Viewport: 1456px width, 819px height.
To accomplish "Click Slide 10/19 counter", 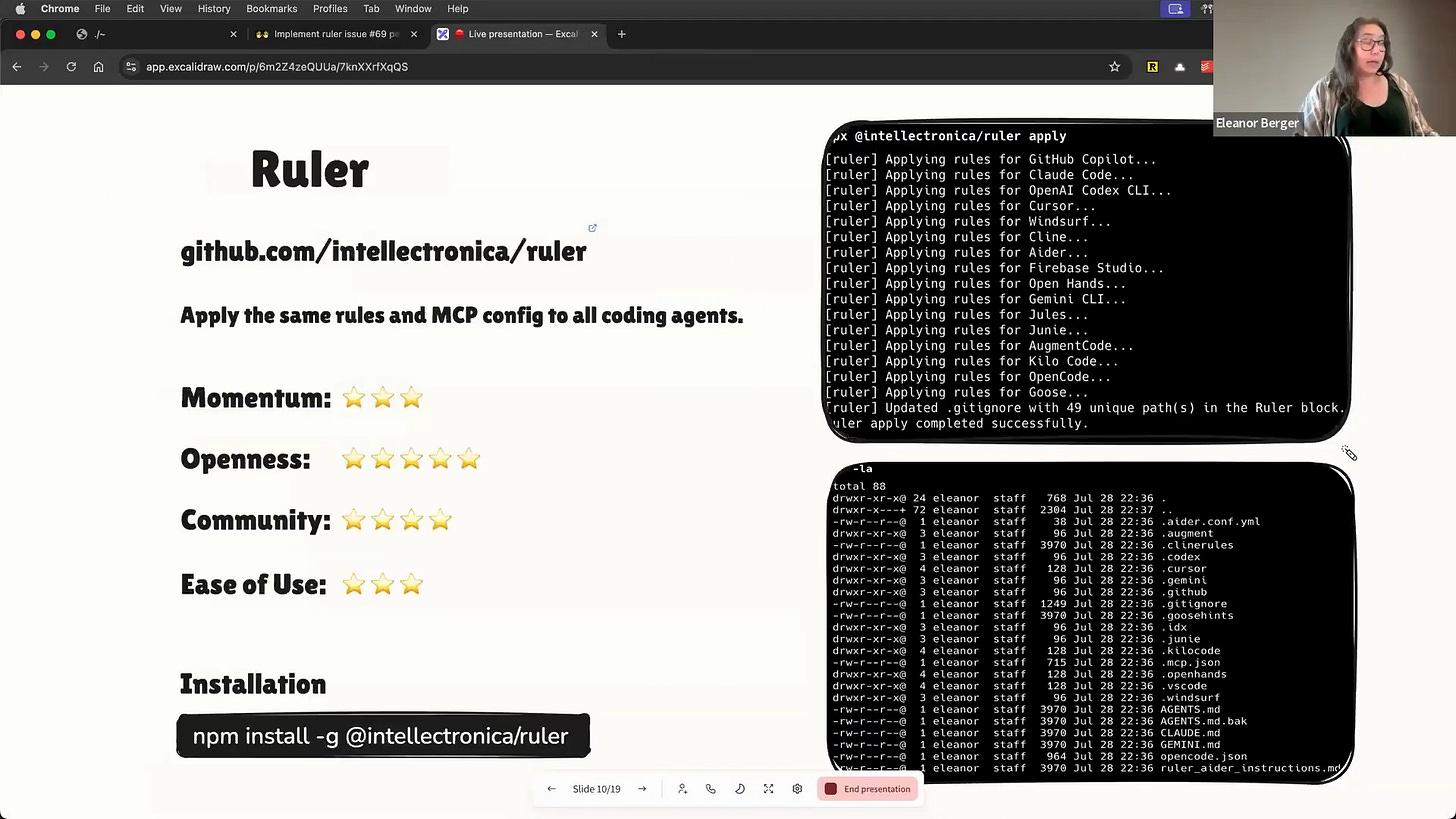I will (x=596, y=789).
